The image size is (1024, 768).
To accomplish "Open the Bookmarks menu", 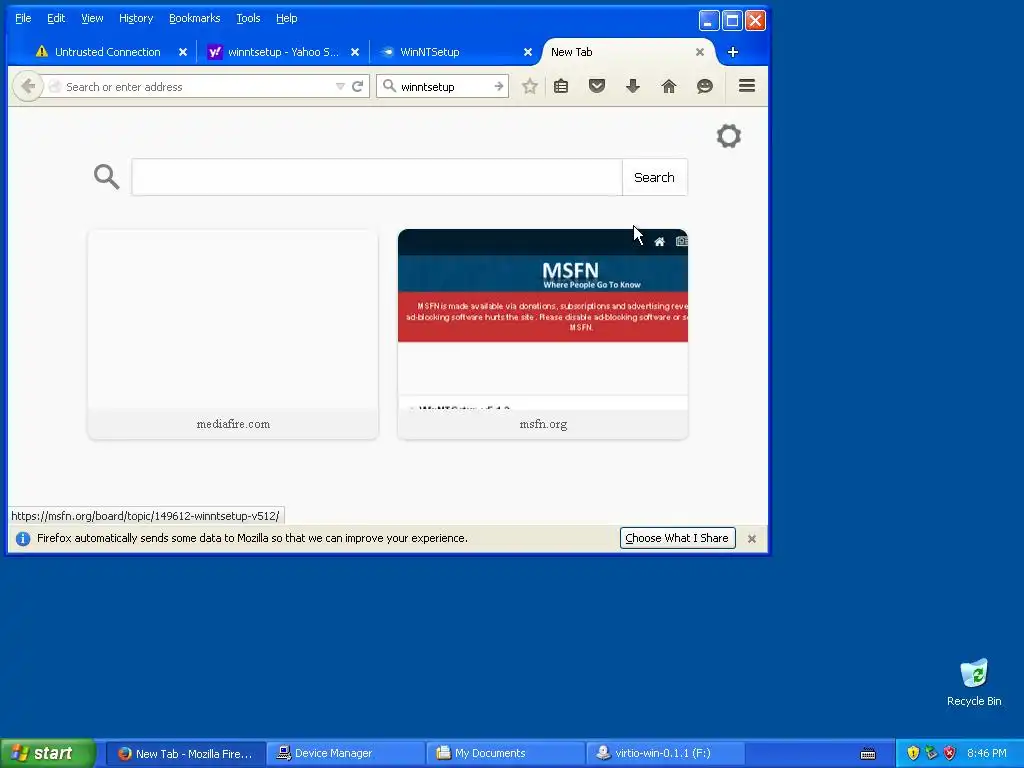I will (x=195, y=18).
